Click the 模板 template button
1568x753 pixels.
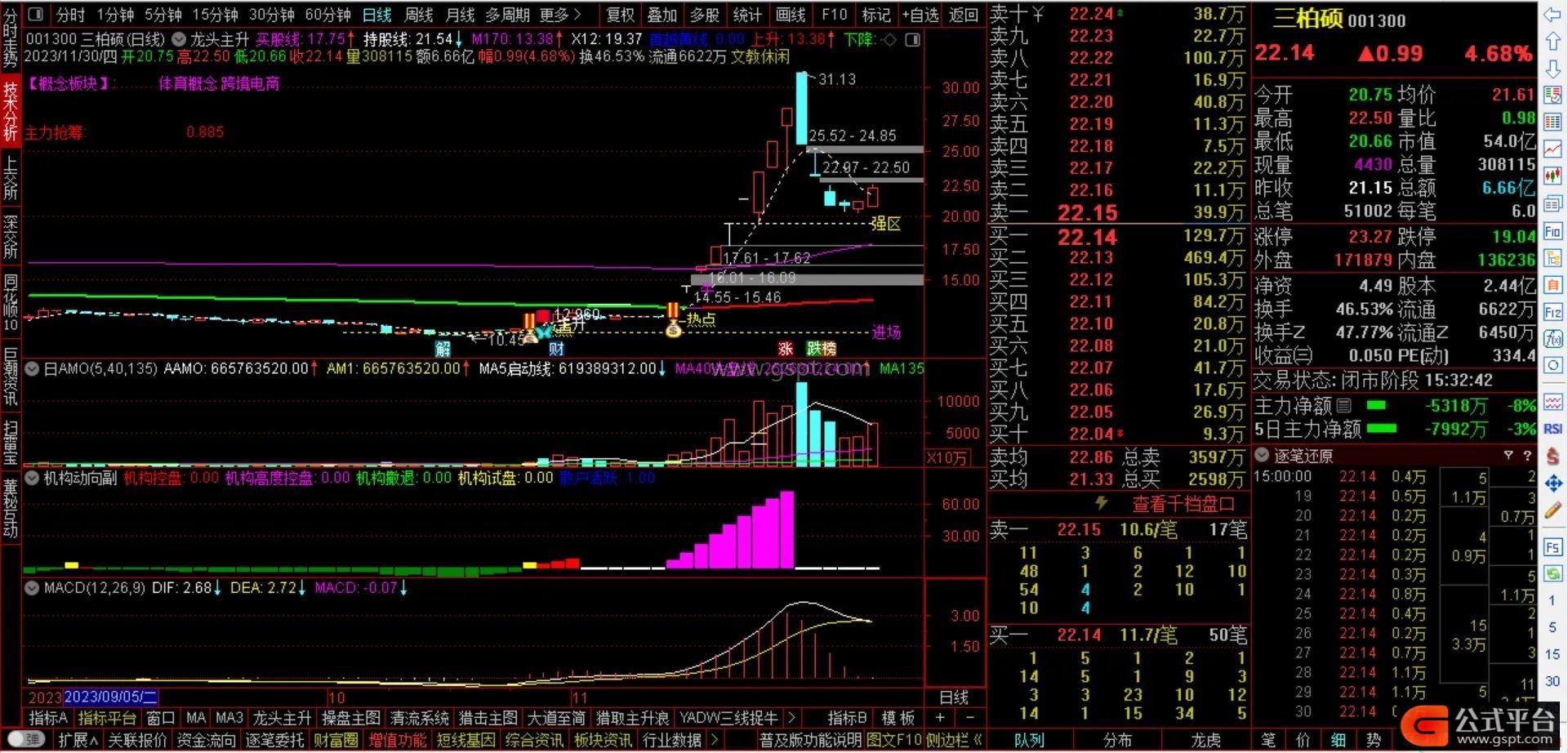(x=898, y=718)
